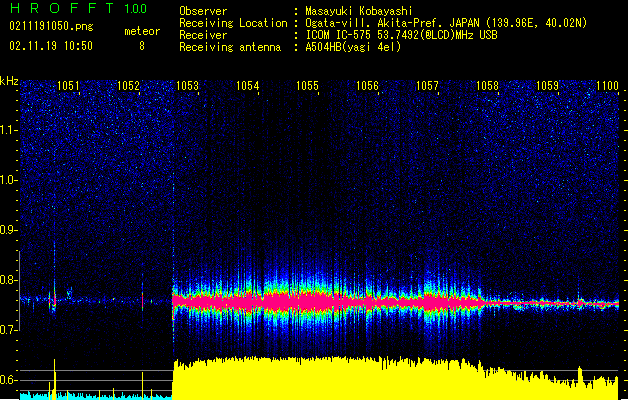
Task: Click the Receiving Location label
Action: [x=233, y=23]
